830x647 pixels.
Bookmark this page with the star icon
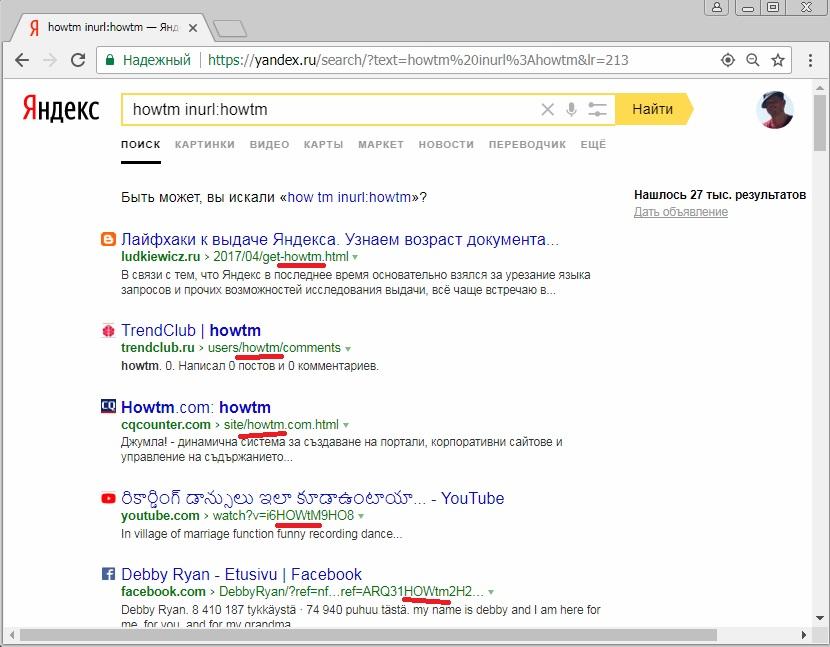pyautogui.click(x=778, y=60)
